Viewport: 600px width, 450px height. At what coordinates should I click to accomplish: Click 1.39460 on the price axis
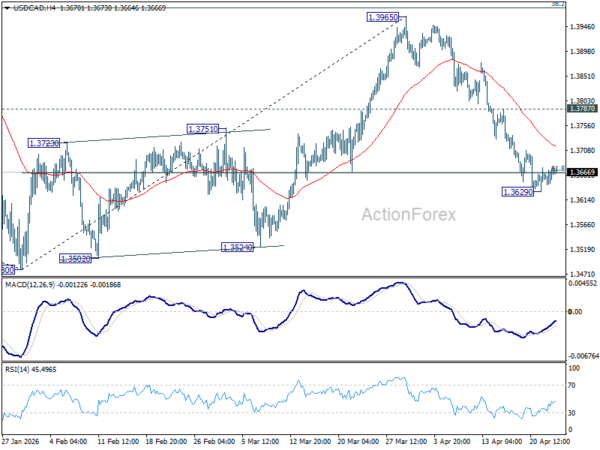point(582,27)
